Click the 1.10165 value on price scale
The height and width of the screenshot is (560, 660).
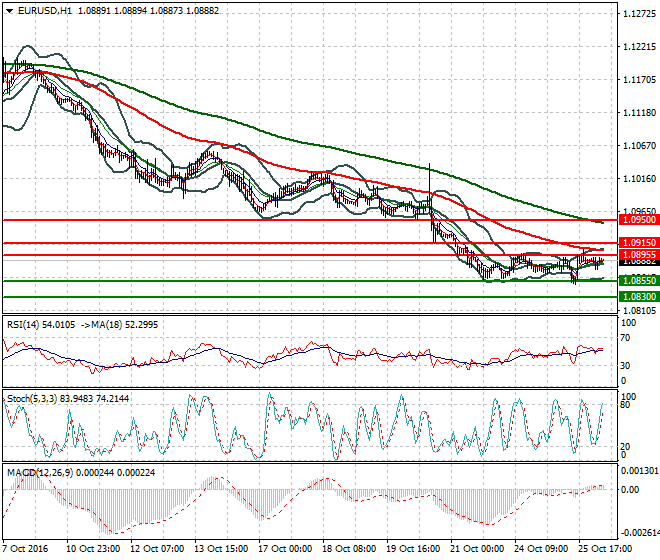[x=637, y=179]
